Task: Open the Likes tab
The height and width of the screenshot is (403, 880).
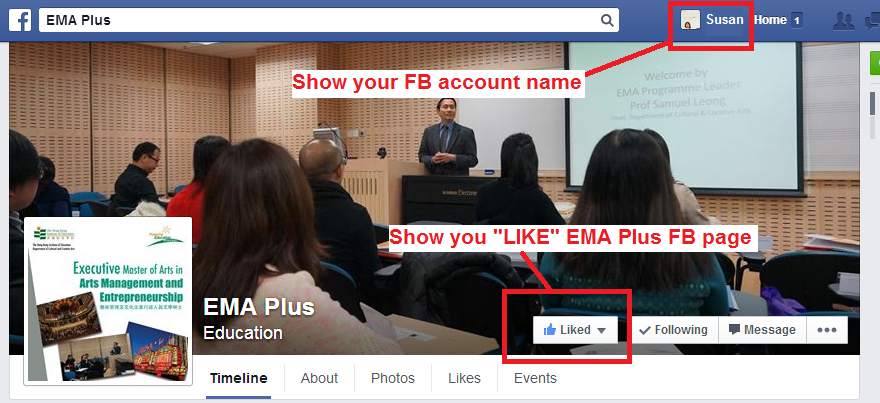Action: (x=464, y=378)
